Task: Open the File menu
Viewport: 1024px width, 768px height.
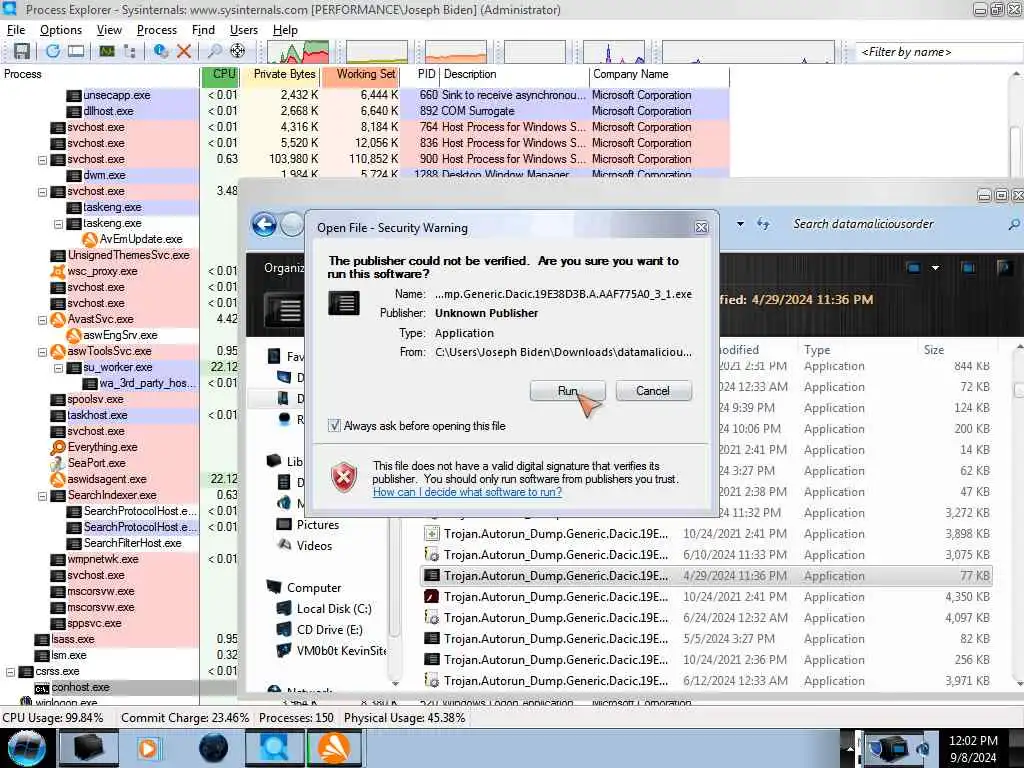Action: click(16, 30)
